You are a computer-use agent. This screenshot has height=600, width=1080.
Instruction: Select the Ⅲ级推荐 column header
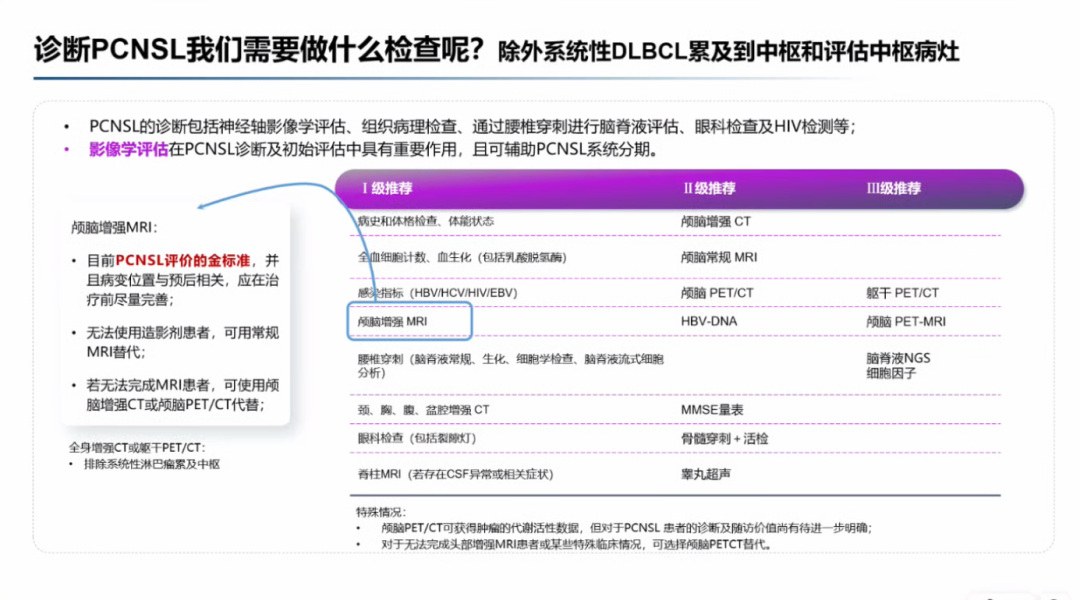click(x=893, y=188)
